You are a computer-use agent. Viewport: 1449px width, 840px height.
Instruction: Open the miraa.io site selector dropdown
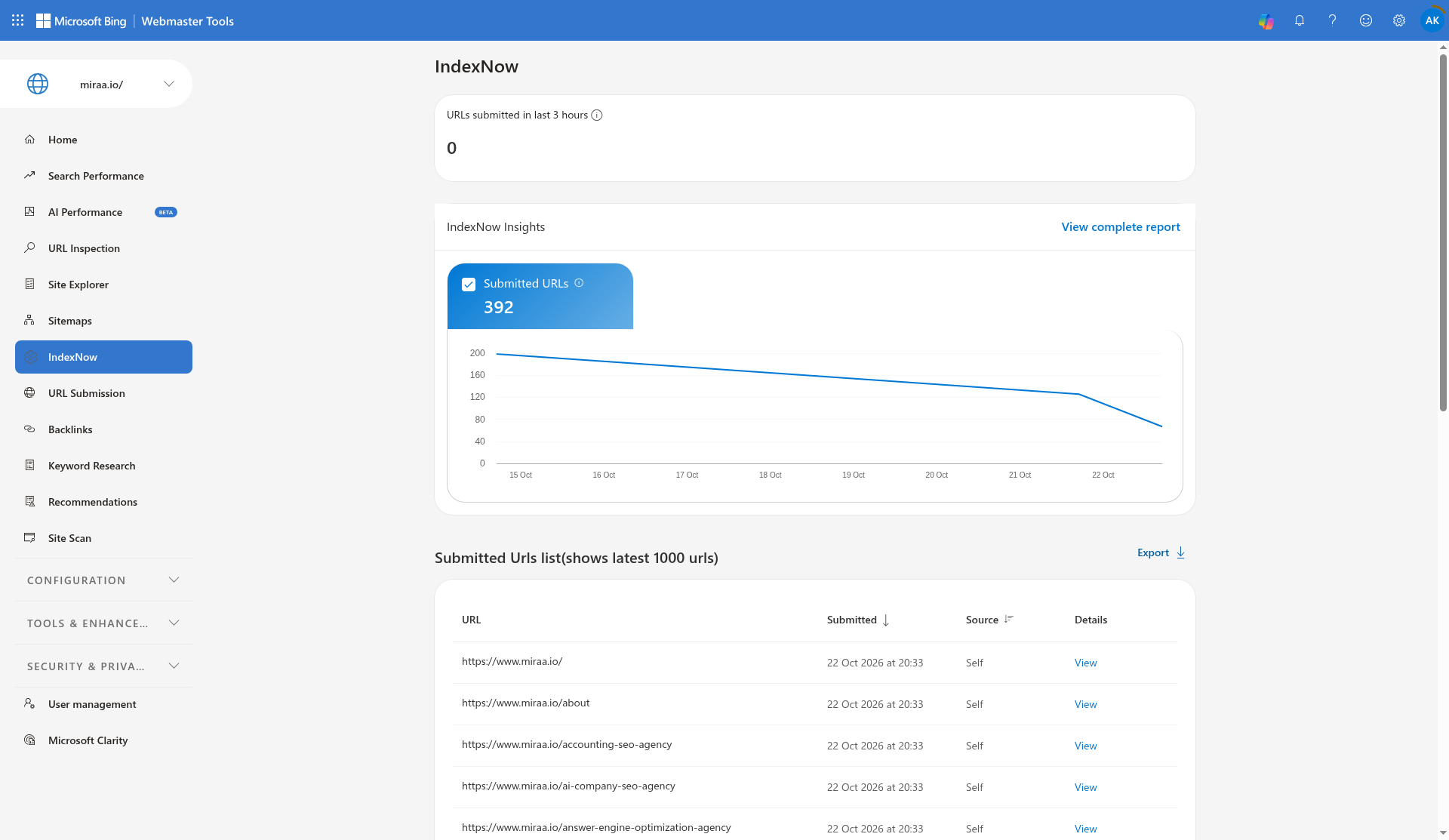click(97, 84)
